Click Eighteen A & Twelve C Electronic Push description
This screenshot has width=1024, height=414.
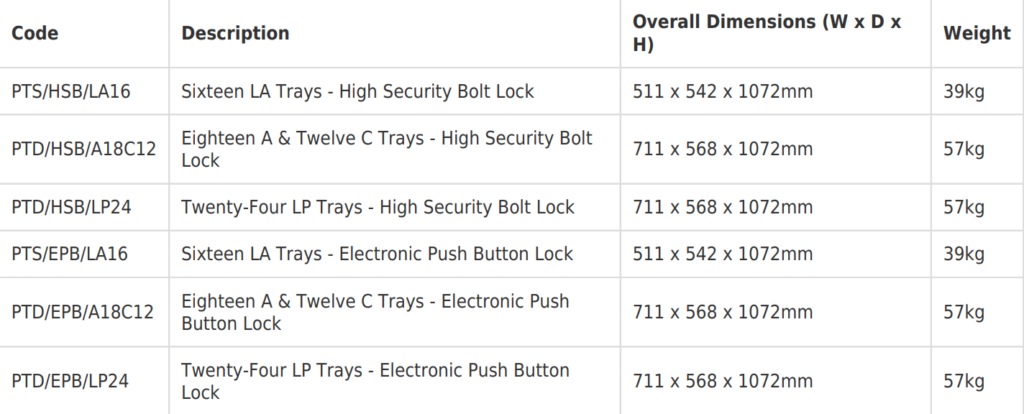pyautogui.click(x=375, y=312)
